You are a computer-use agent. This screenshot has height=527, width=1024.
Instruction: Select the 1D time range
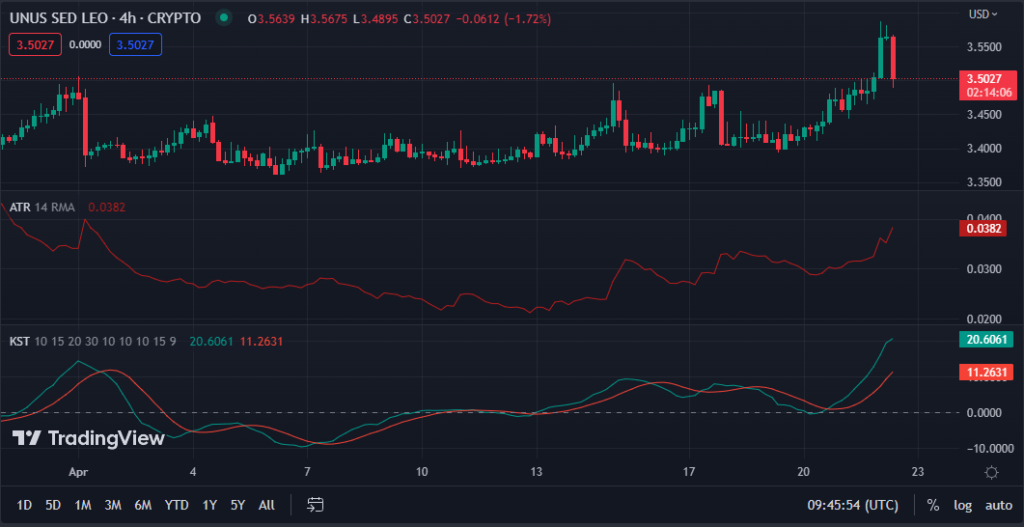(24, 505)
